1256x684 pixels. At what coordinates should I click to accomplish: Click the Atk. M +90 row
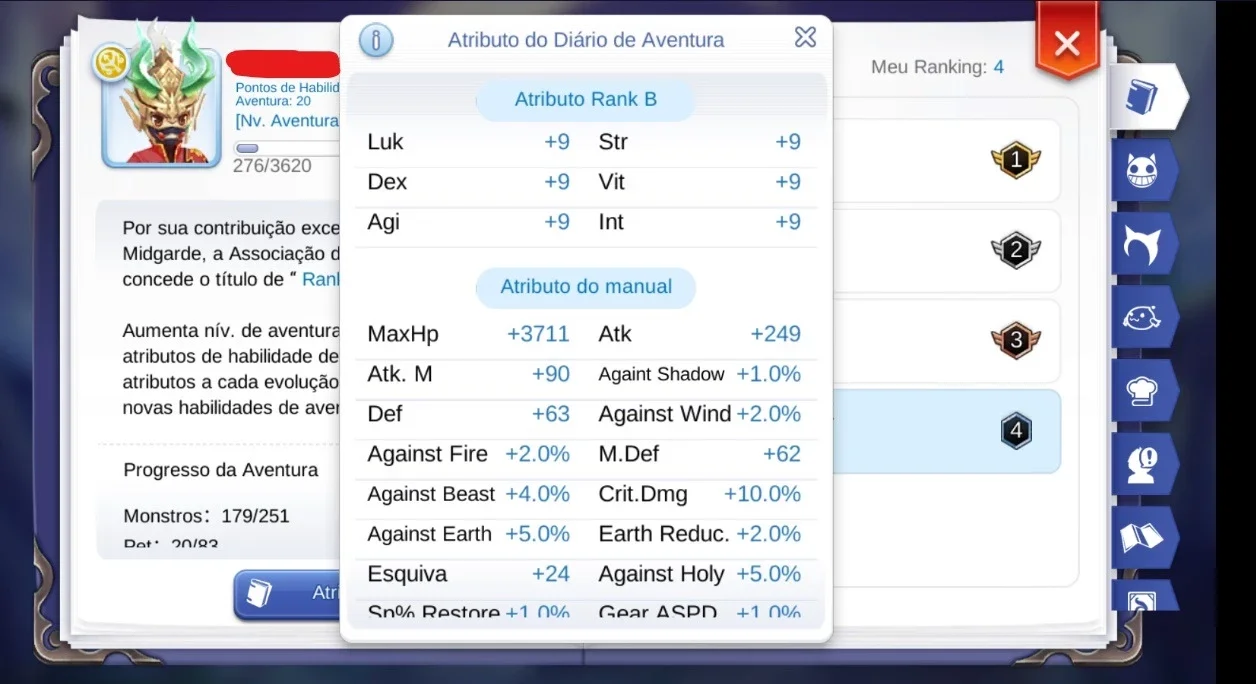(x=469, y=374)
